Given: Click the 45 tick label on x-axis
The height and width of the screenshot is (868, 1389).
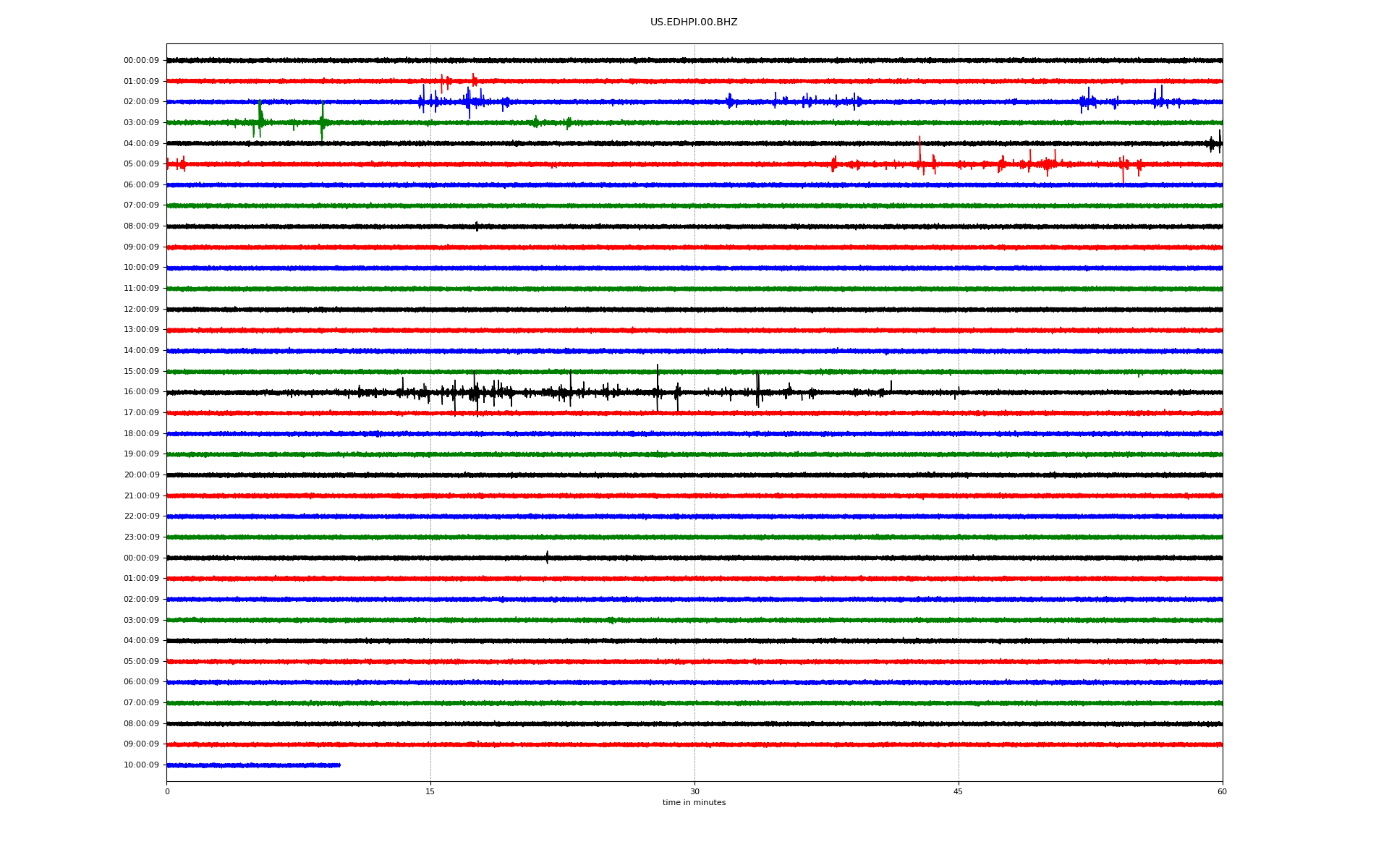Looking at the screenshot, I should click(958, 791).
